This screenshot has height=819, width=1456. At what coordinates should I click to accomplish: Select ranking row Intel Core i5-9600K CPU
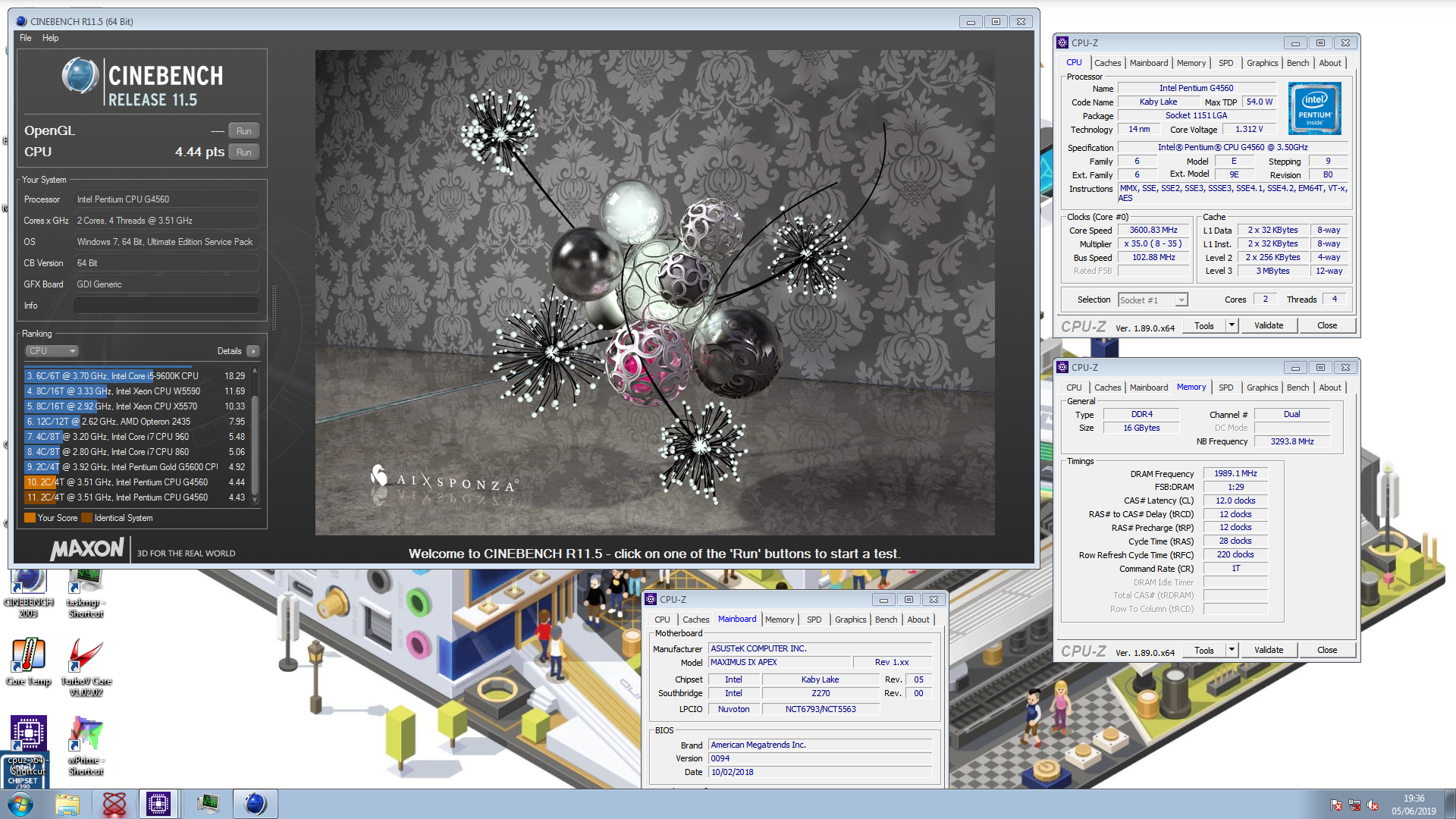(x=136, y=376)
